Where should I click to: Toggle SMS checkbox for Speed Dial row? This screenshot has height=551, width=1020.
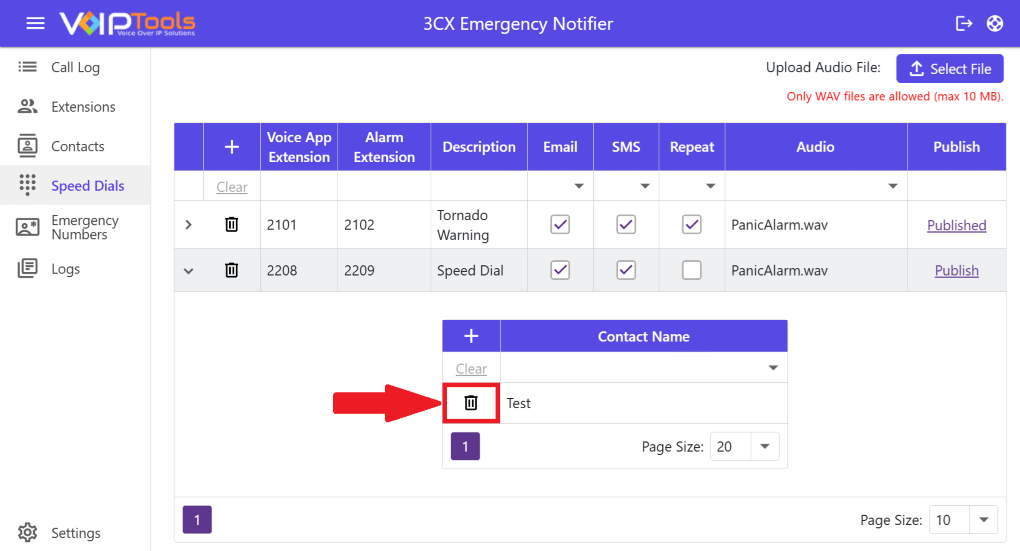626,270
